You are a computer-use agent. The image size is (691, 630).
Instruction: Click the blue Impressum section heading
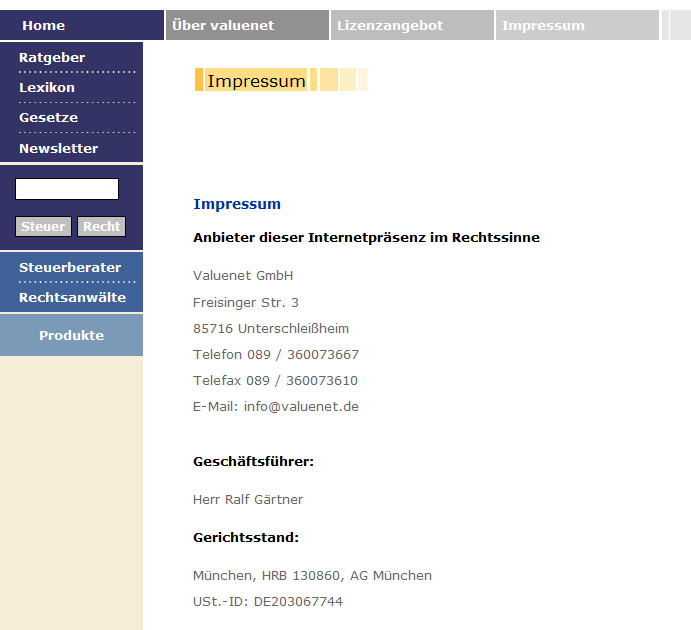tap(237, 204)
